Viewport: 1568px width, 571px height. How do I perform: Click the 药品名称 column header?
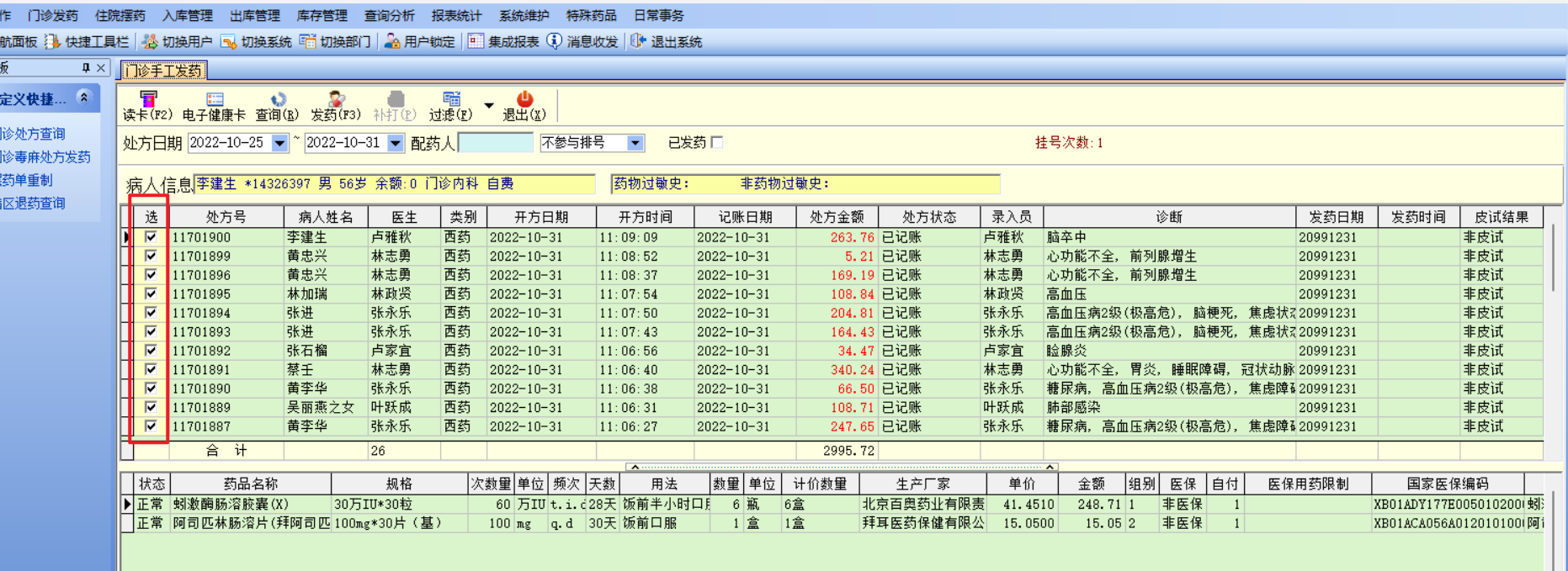point(251,484)
